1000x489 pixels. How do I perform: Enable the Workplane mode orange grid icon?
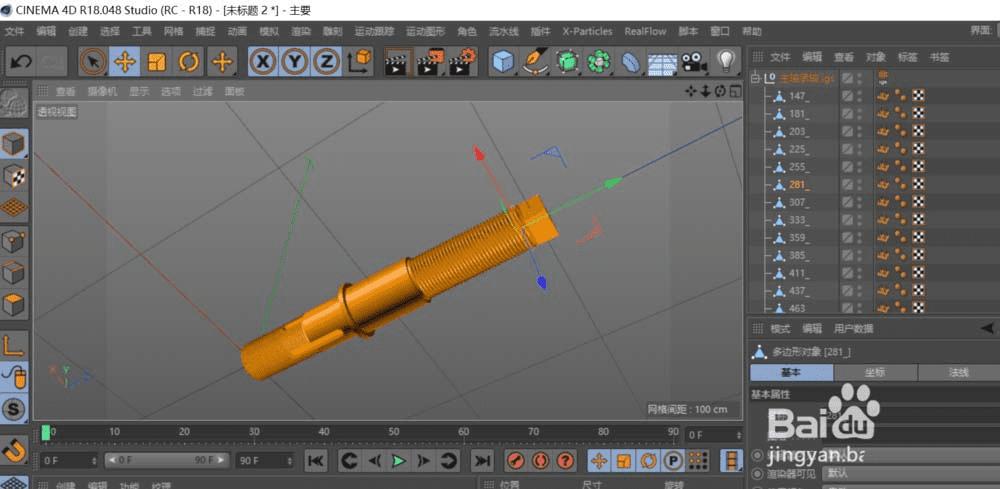coord(14,208)
